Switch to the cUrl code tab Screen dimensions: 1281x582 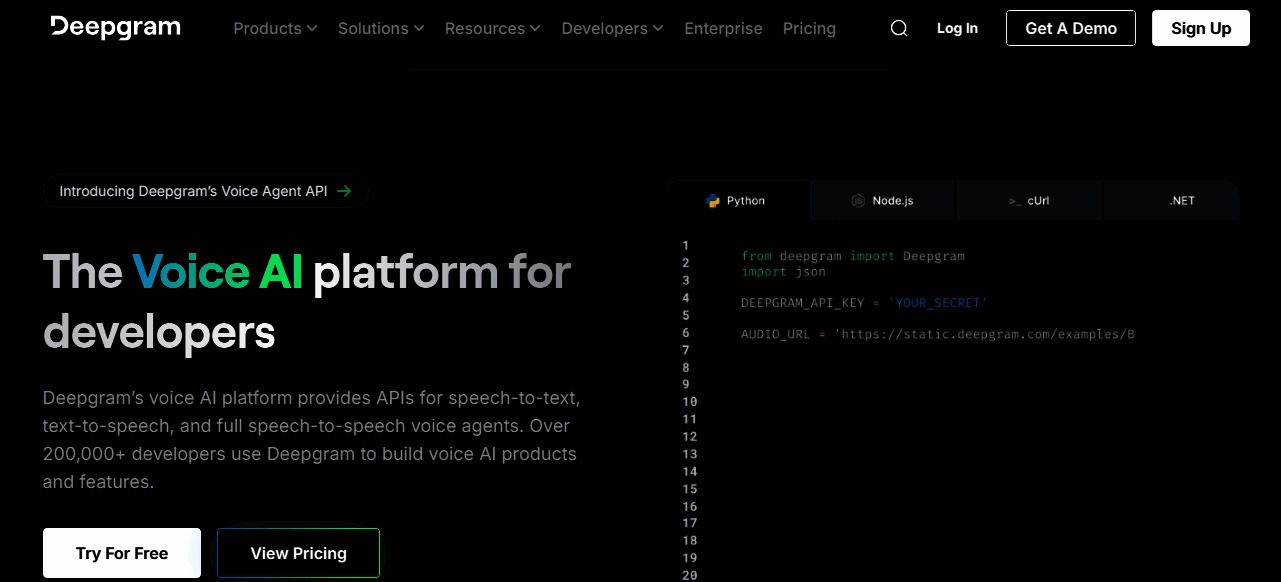(1029, 201)
